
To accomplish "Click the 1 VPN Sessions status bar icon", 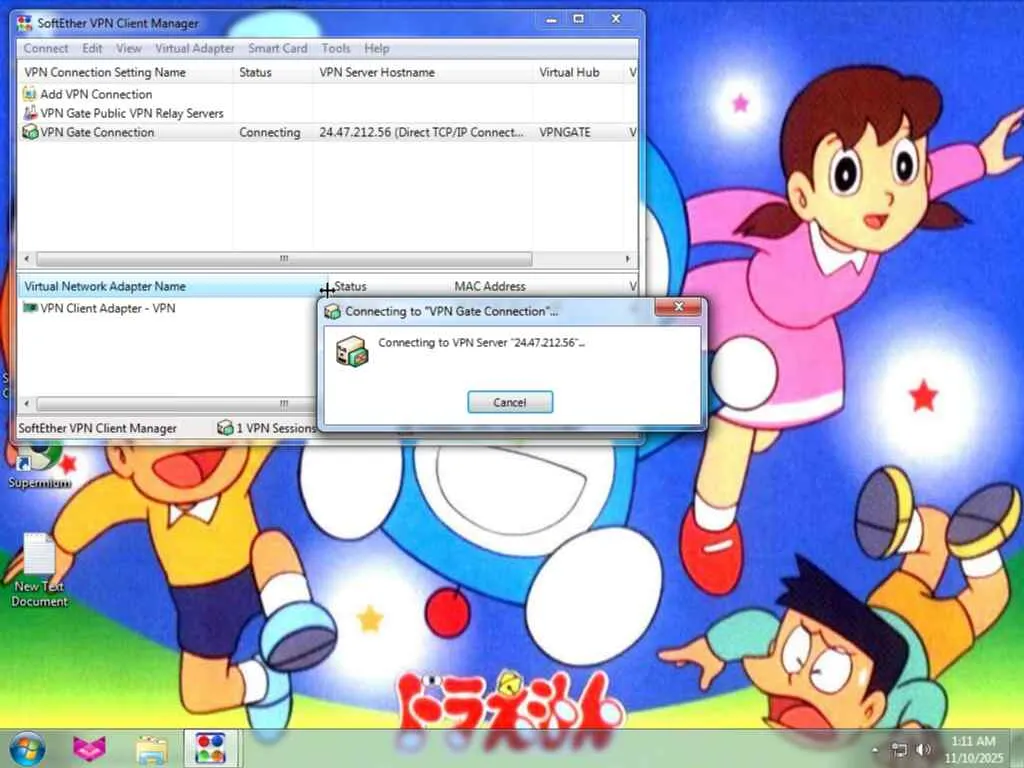I will click(x=225, y=428).
